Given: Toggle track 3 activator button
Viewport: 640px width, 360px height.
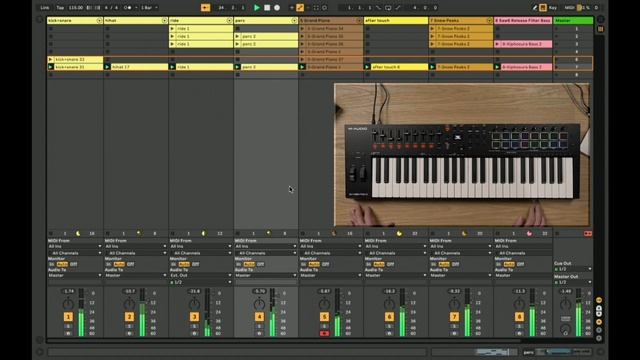Looking at the screenshot, I should point(194,317).
